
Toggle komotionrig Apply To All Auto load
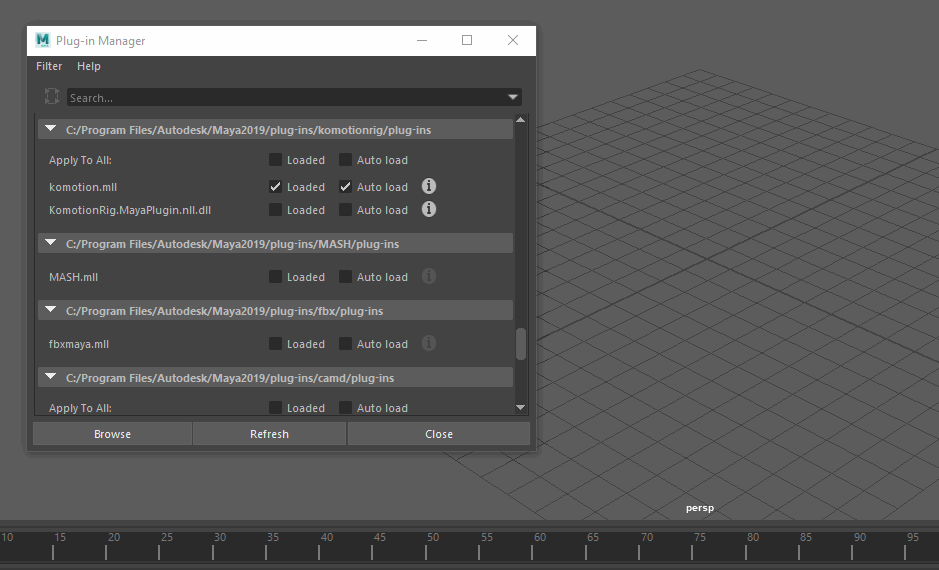point(346,159)
